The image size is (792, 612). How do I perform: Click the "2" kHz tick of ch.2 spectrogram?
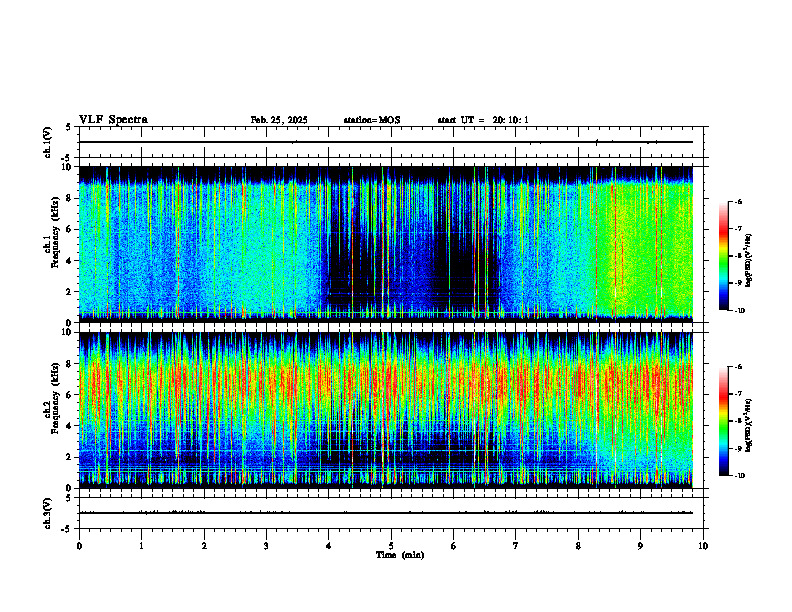(70, 457)
